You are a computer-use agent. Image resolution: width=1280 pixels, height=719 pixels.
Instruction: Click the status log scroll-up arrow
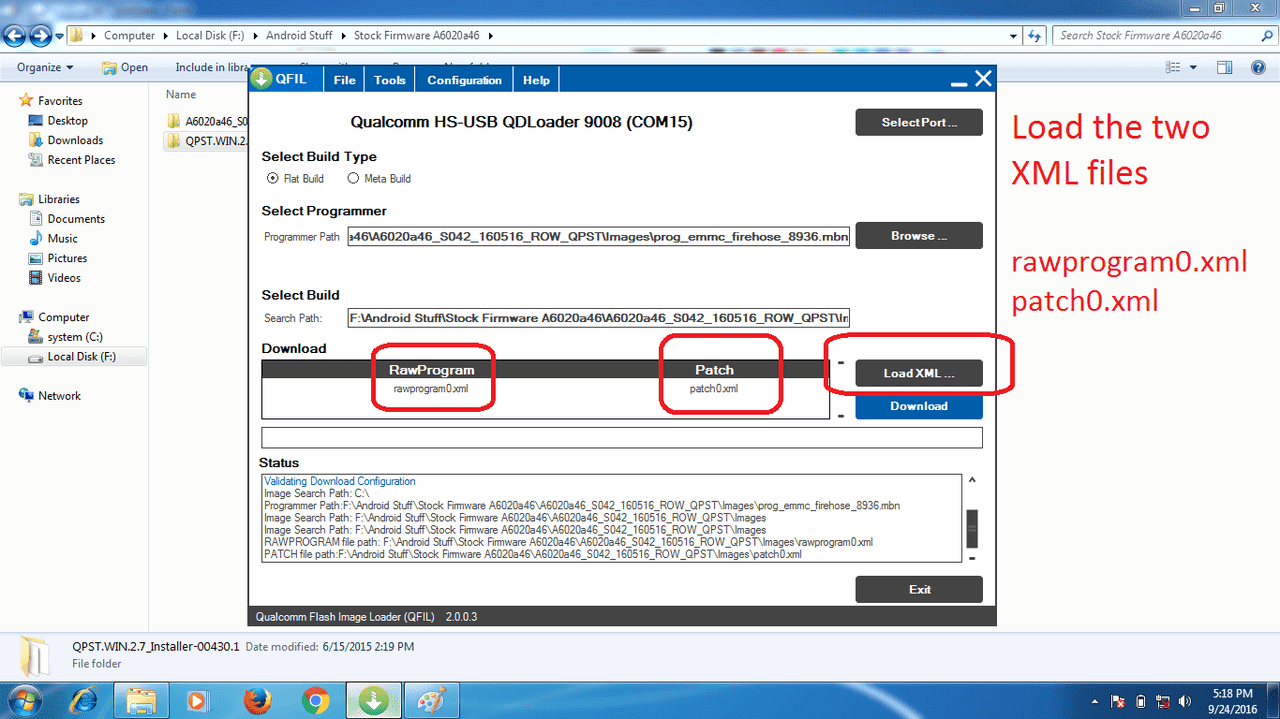971,481
